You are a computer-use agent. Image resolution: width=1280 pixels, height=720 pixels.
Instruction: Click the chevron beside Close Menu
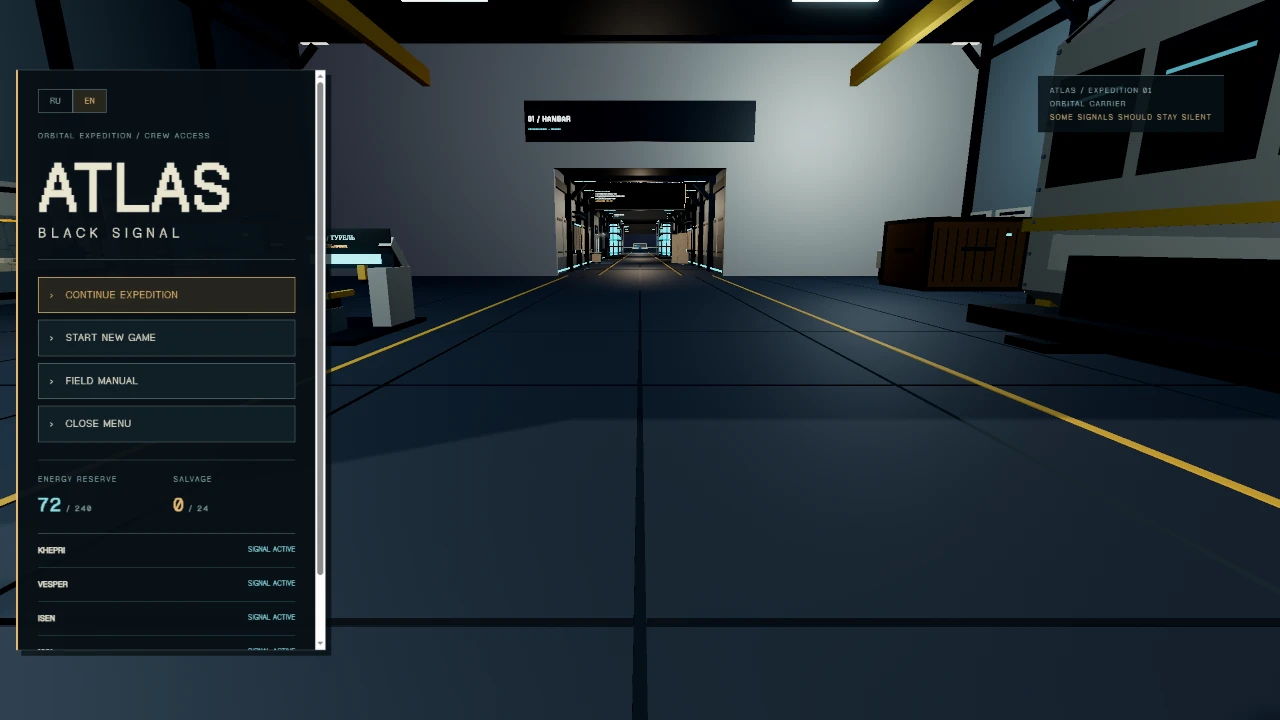[51, 424]
